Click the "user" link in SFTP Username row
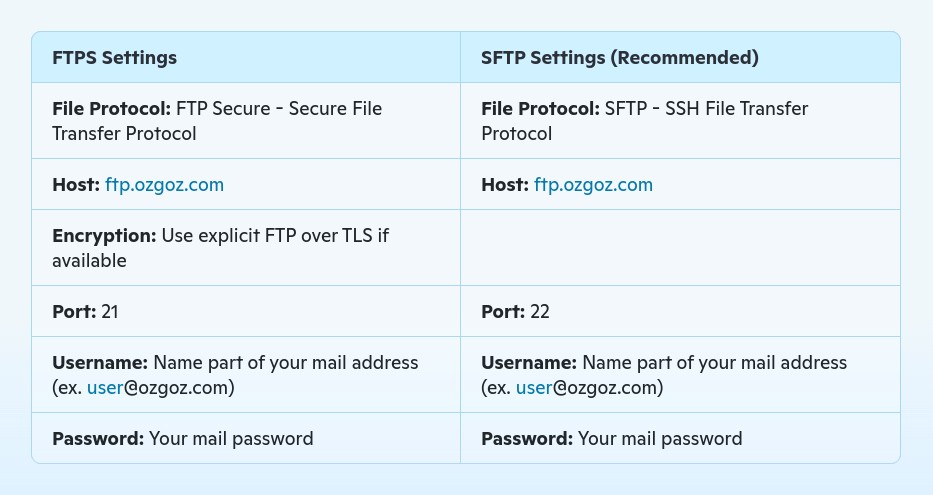The height and width of the screenshot is (495, 933). [533, 388]
